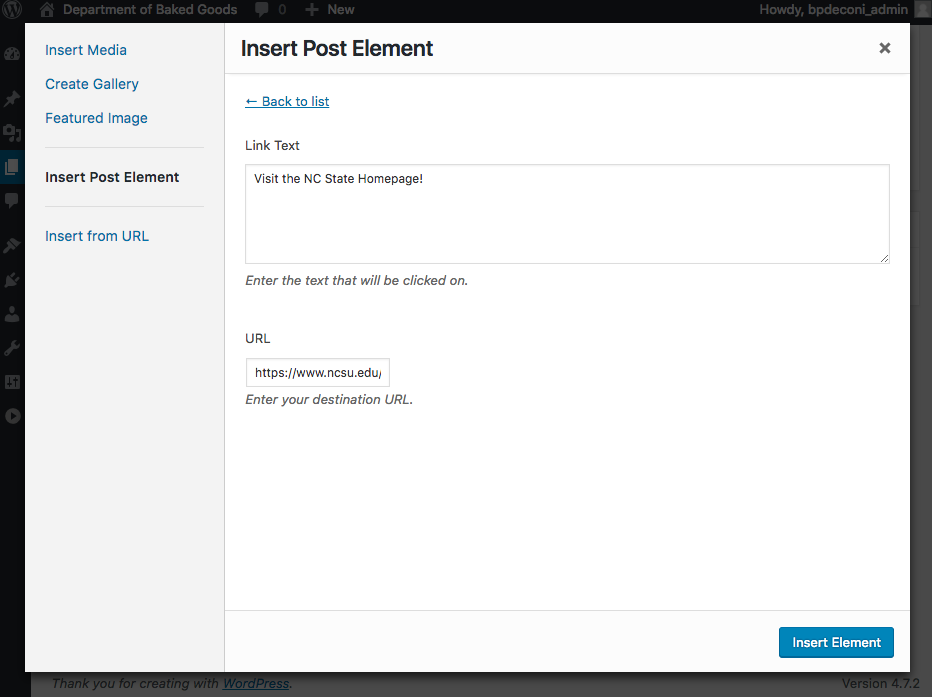Go back to list link
The width and height of the screenshot is (932, 697).
tap(287, 101)
